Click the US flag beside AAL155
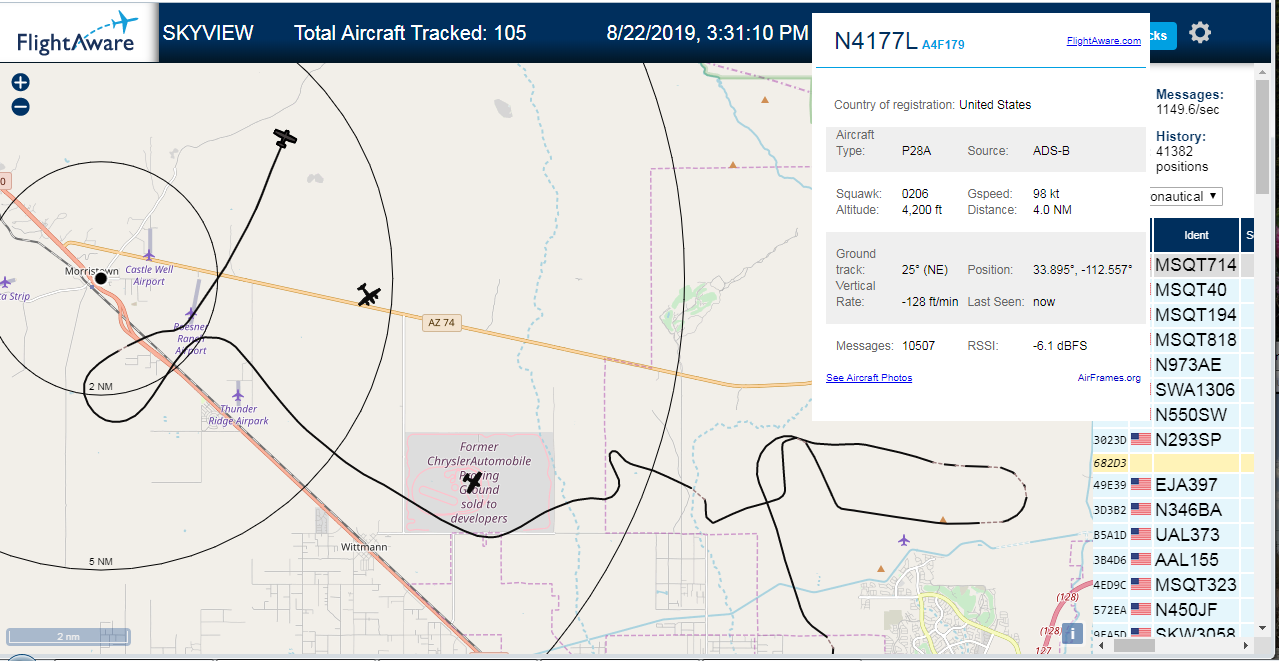 1141,560
